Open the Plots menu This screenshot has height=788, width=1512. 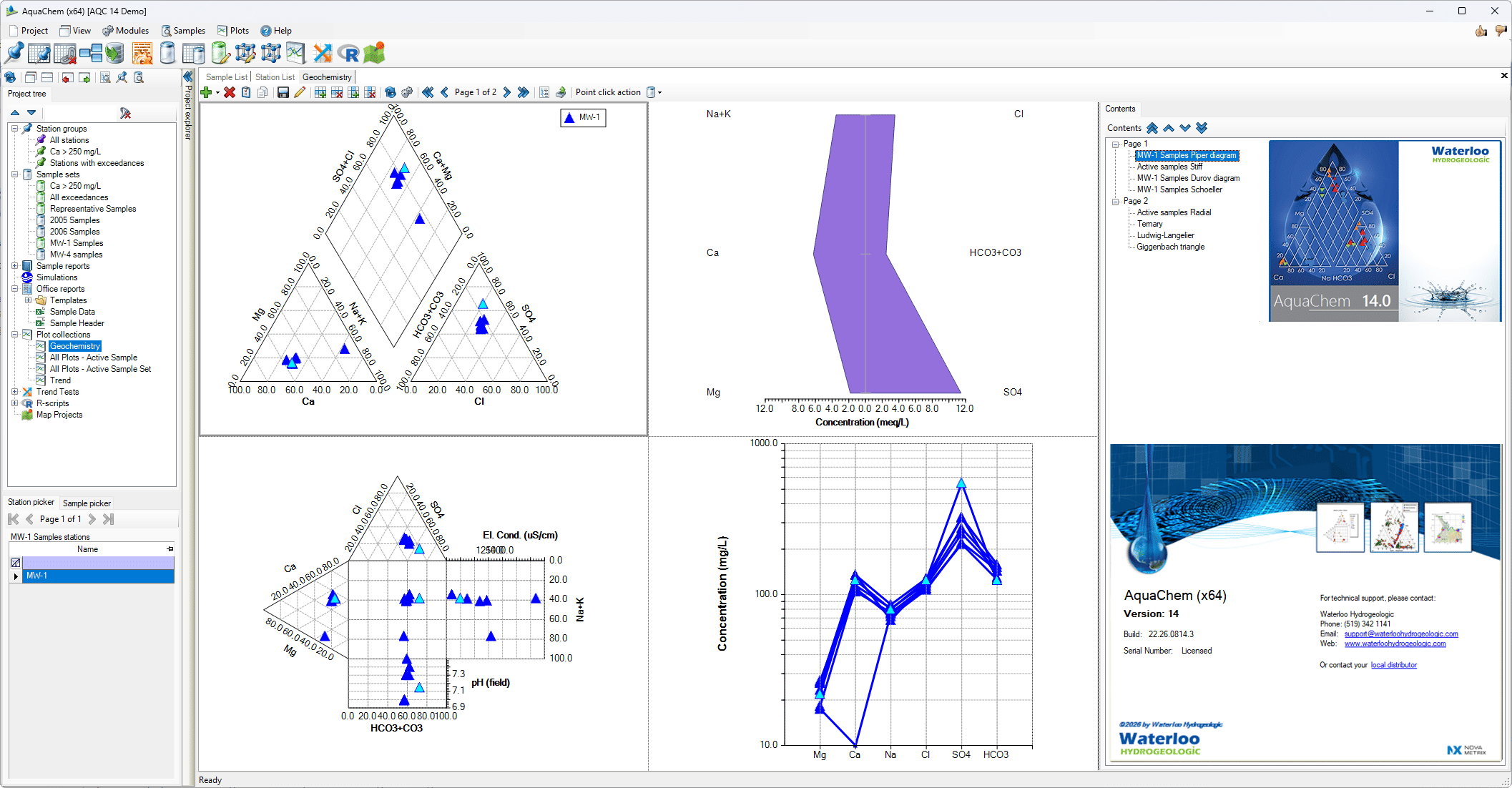coord(233,31)
